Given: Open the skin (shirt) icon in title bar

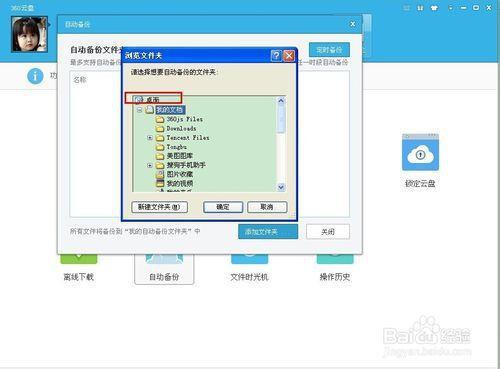Looking at the screenshot, I should click(x=434, y=7).
